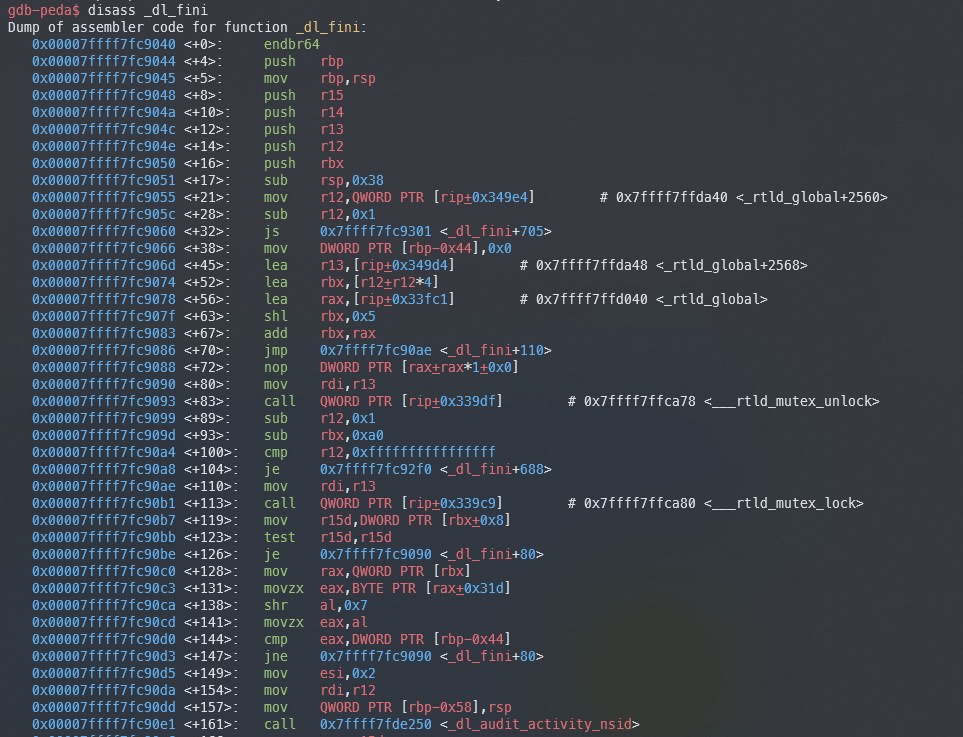
Task: Click operand 'QWORD PTR [rbp-0x58],rsp'
Action: click(x=416, y=707)
